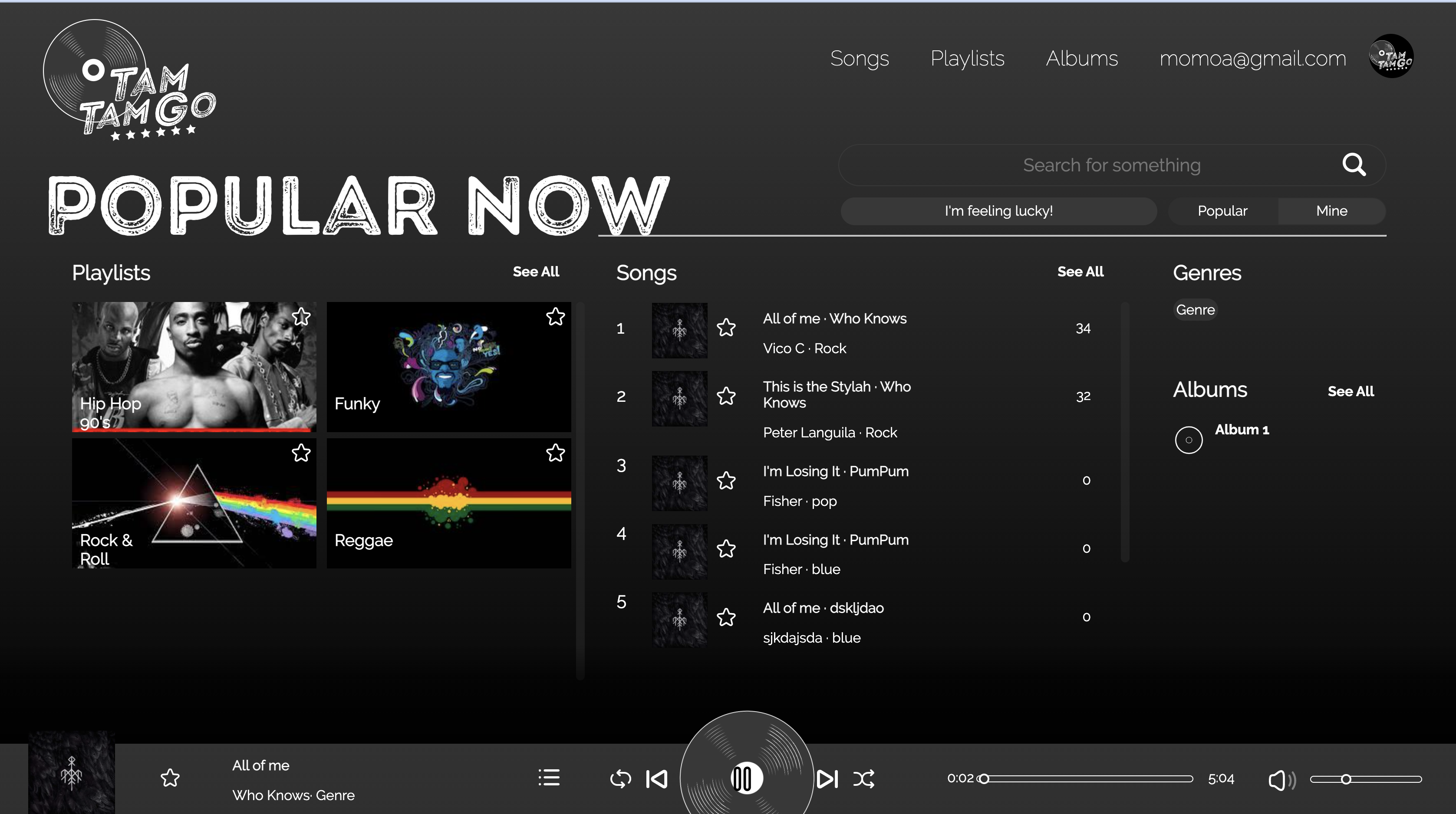Favorite the Hip Hop 90's playlist star

click(x=301, y=317)
